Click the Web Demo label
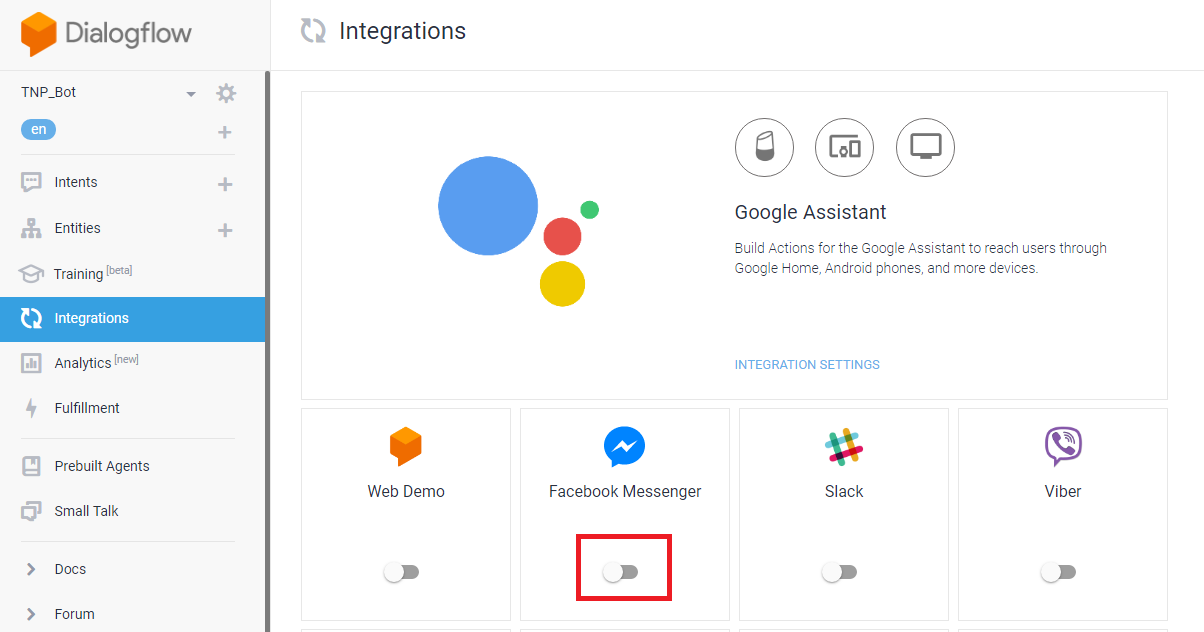The image size is (1204, 632). 406,492
